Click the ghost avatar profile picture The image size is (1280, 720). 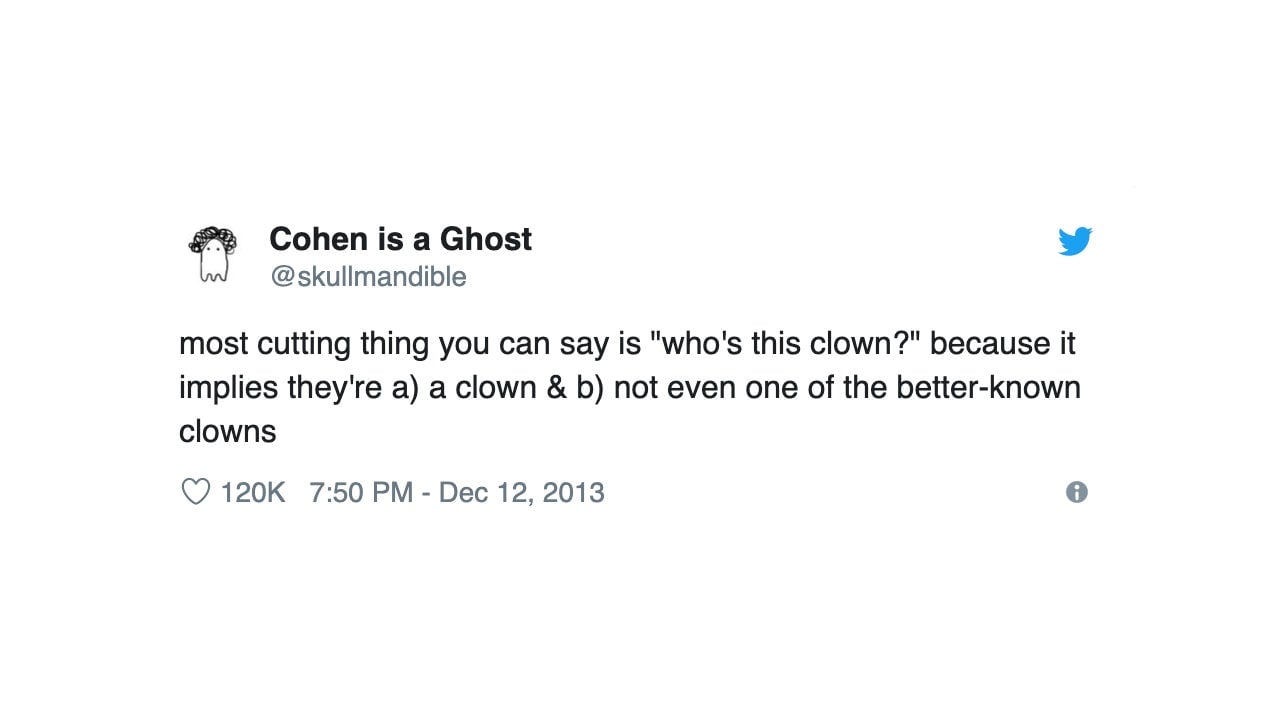(213, 253)
